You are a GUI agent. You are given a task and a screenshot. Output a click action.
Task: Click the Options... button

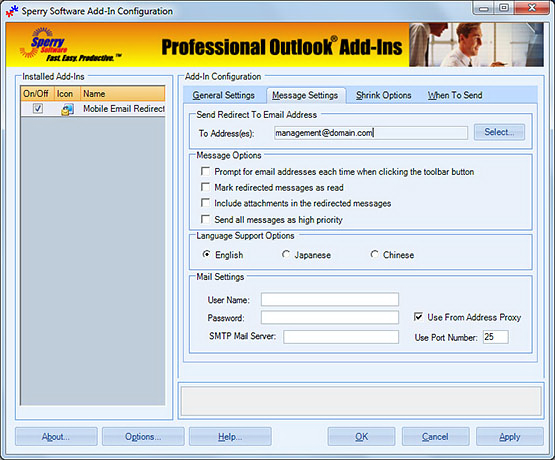point(143,437)
